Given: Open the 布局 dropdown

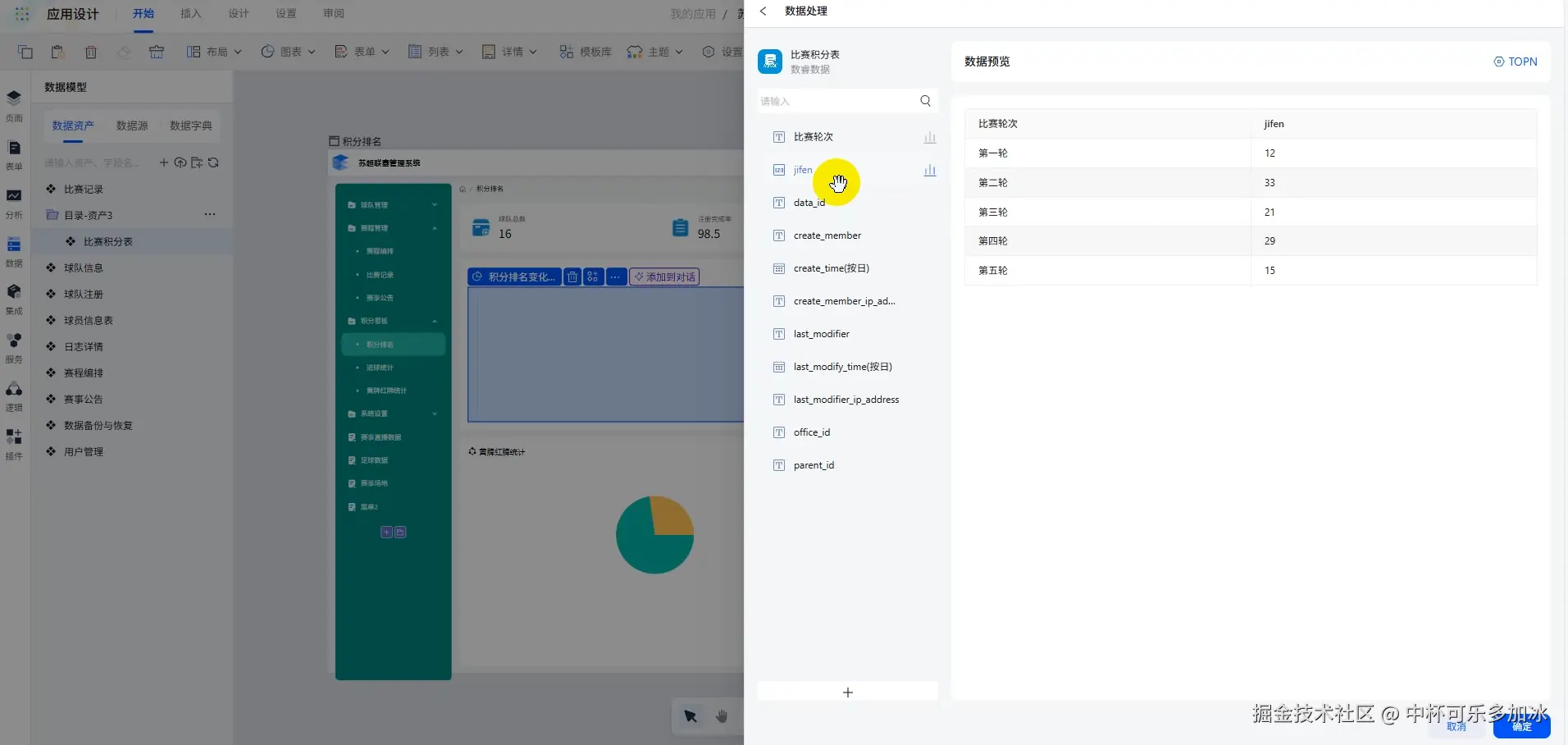Looking at the screenshot, I should pyautogui.click(x=214, y=52).
